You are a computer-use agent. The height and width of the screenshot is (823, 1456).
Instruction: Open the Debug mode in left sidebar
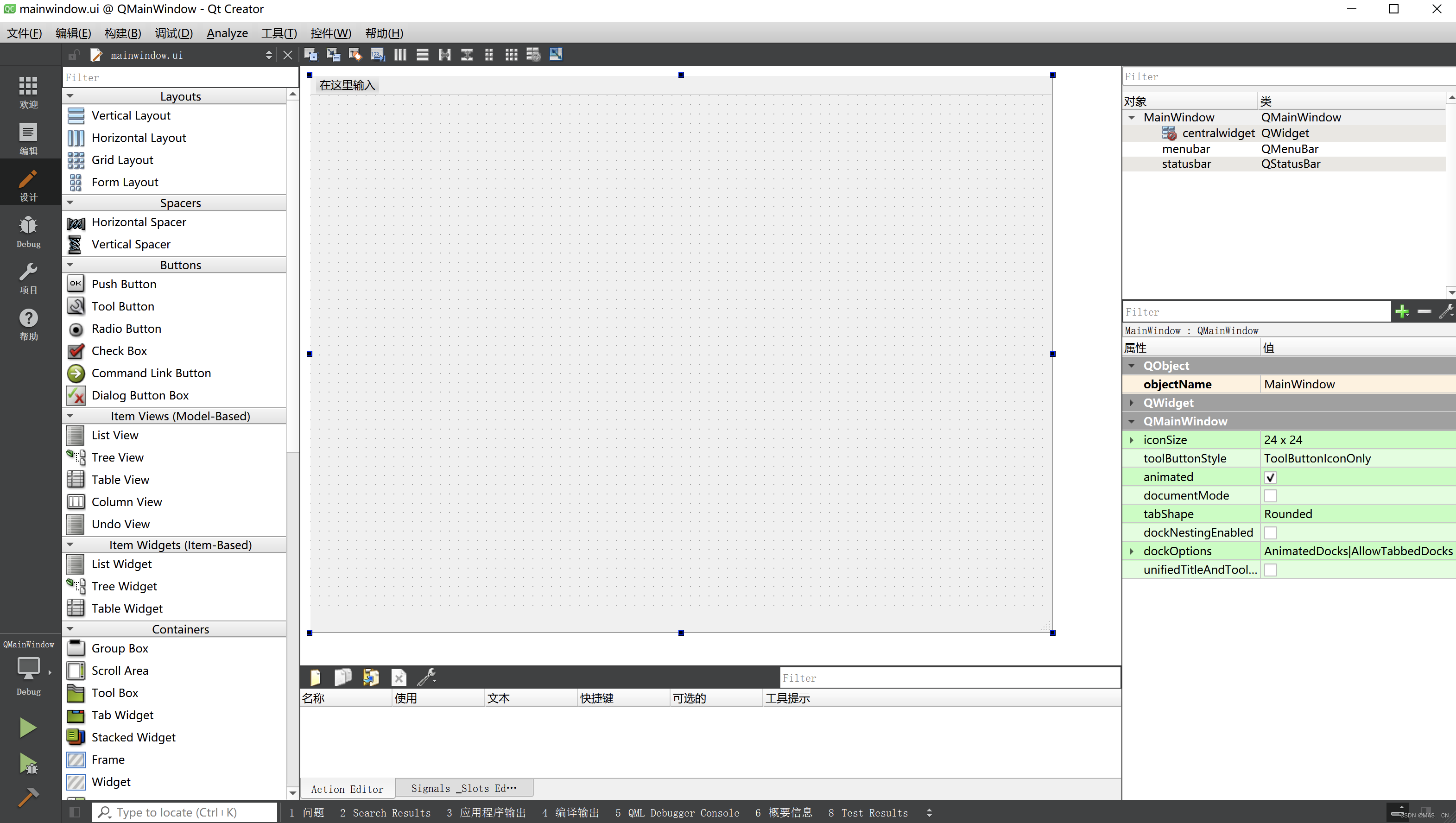(x=28, y=231)
